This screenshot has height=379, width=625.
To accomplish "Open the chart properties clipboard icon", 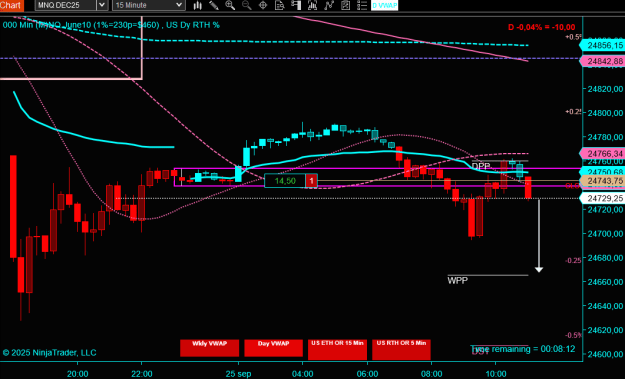I will tap(346, 5).
